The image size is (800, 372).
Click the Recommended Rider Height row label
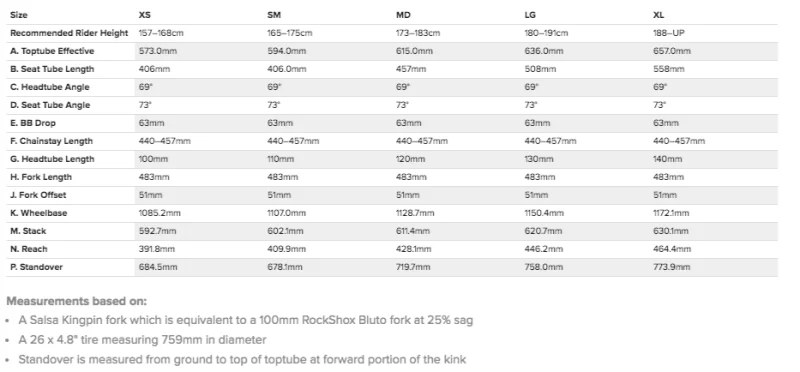(69, 33)
